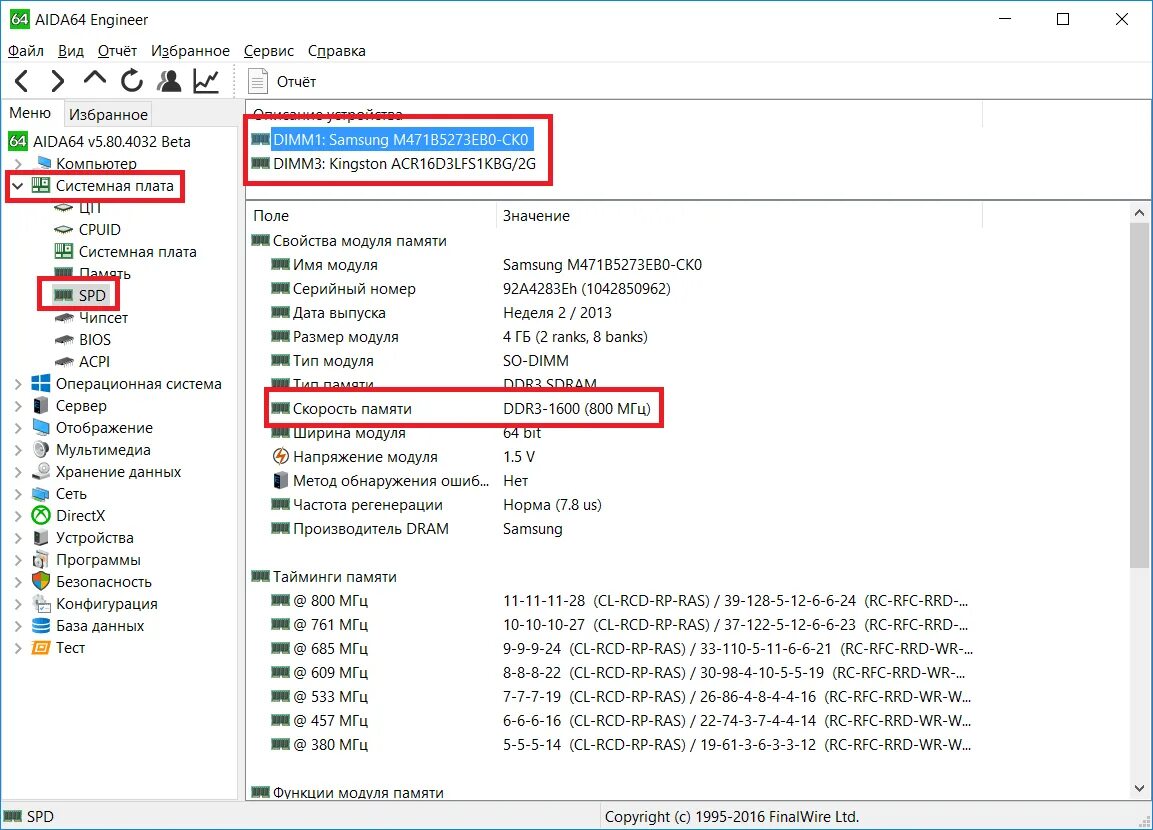The width and height of the screenshot is (1153, 830).
Task: Collapse the Системная плата tree branch
Action: tap(18, 186)
